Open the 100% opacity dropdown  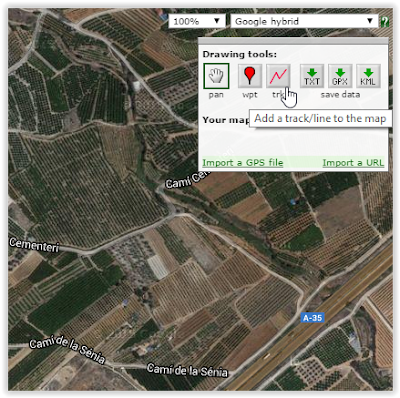(x=197, y=22)
